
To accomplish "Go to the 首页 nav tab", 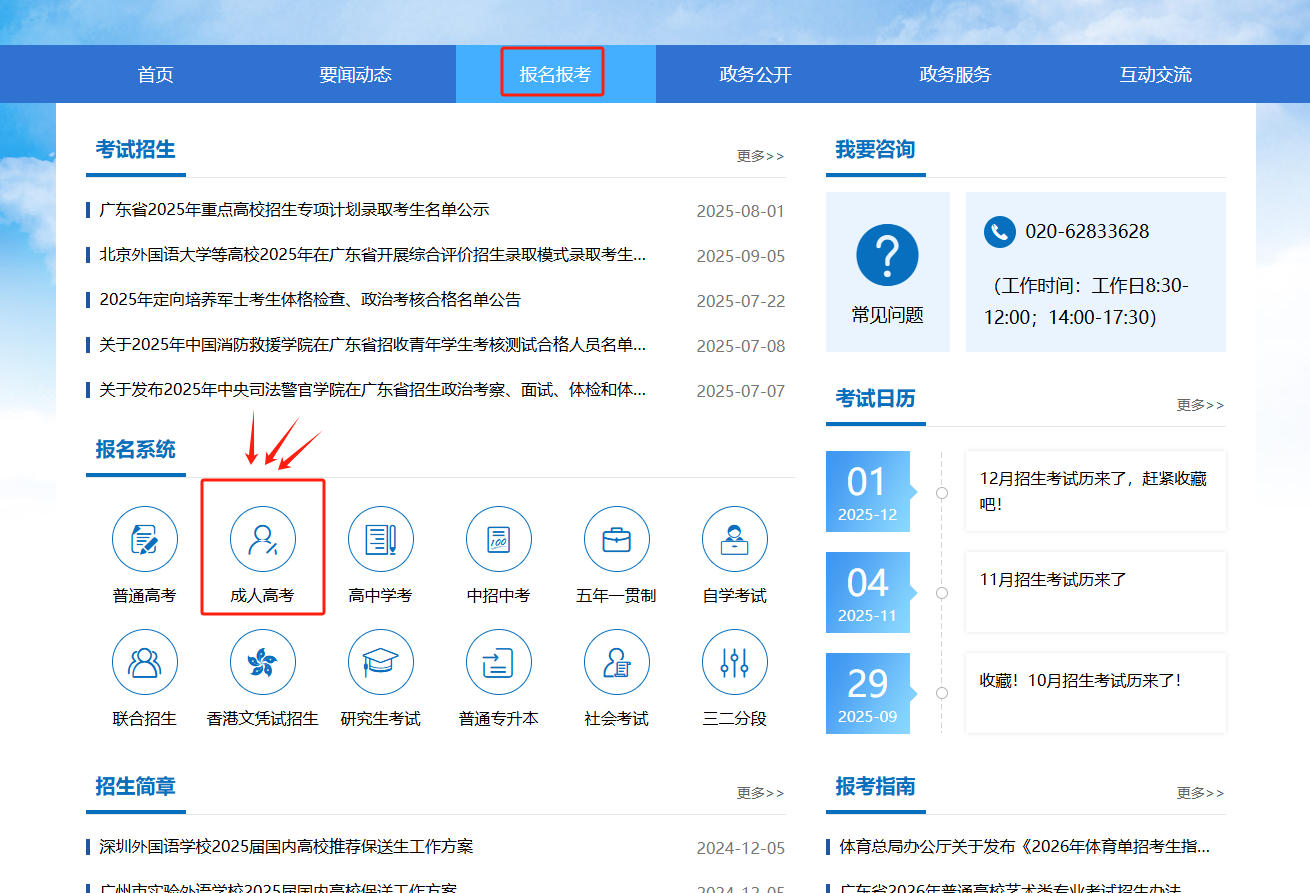I will click(x=155, y=75).
